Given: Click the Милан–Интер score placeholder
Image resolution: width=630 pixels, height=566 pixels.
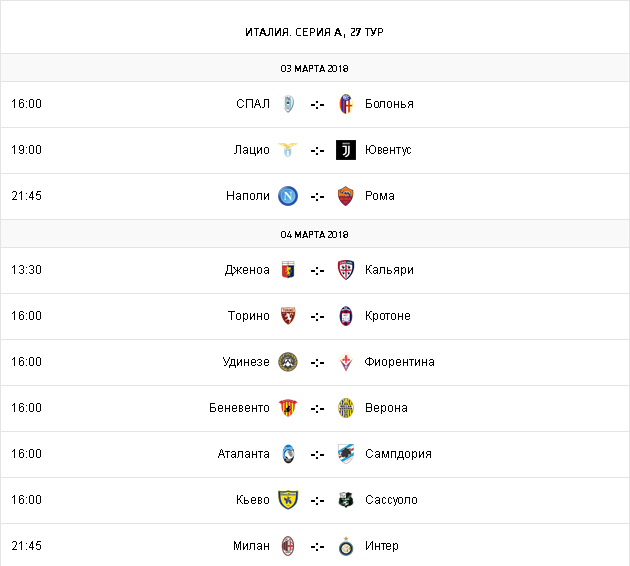Looking at the screenshot, I should point(317,546).
